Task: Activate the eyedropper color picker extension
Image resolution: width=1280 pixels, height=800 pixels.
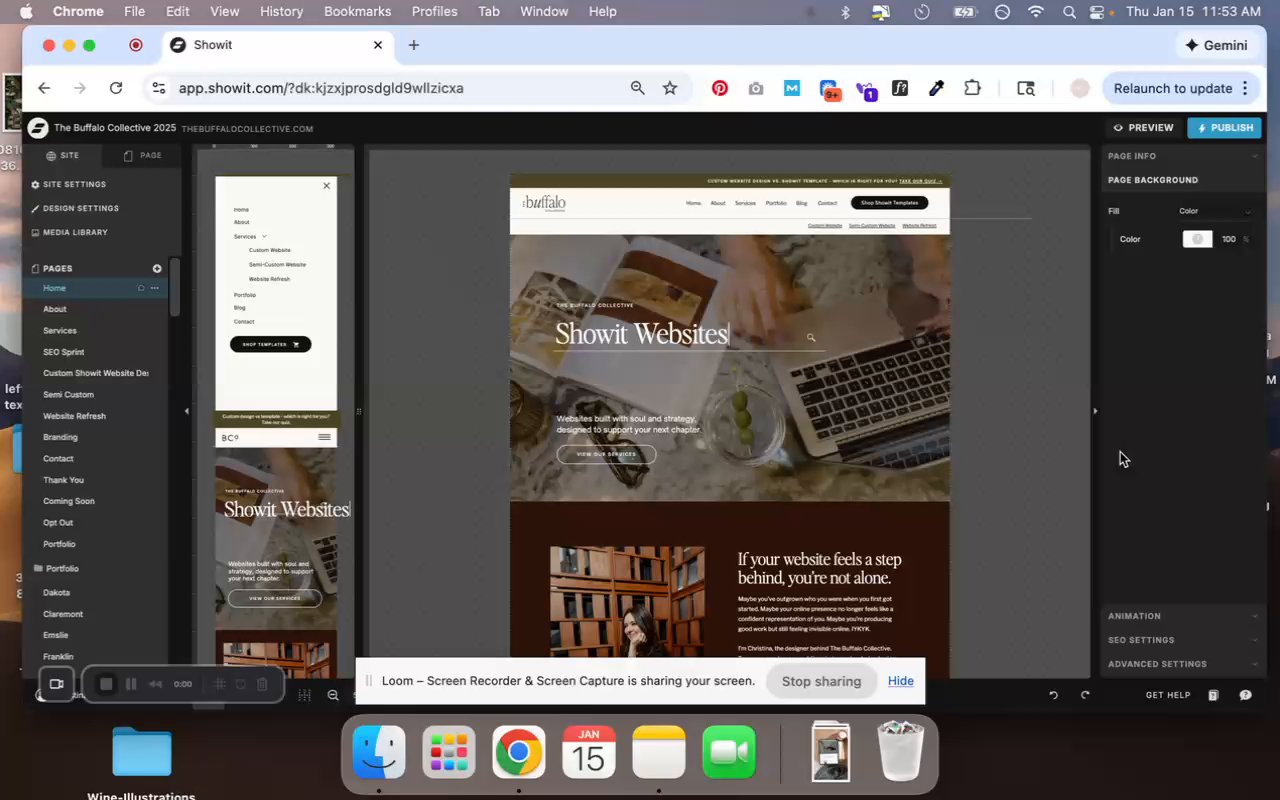Action: point(936,88)
